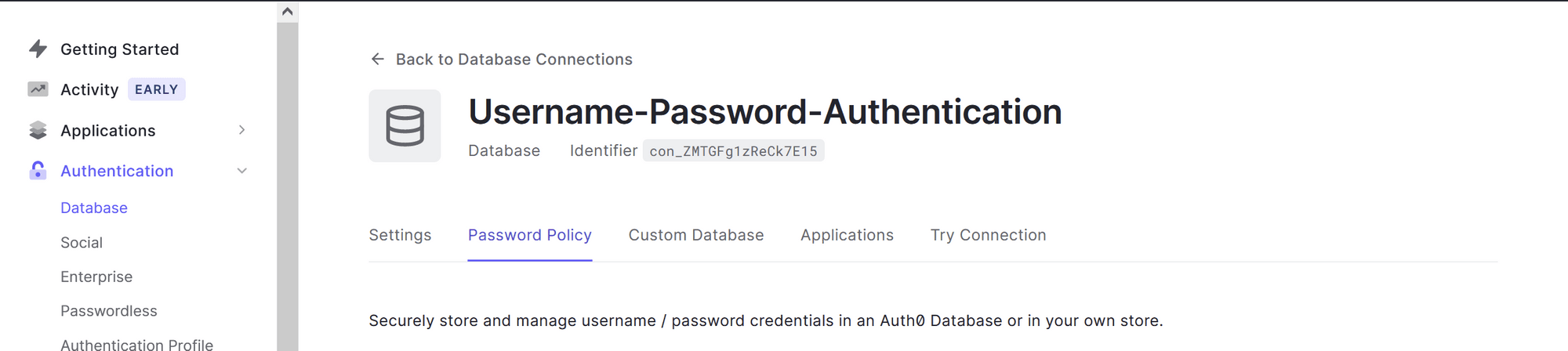This screenshot has width=1568, height=351.
Task: Click the large database cylinder icon
Action: [405, 126]
